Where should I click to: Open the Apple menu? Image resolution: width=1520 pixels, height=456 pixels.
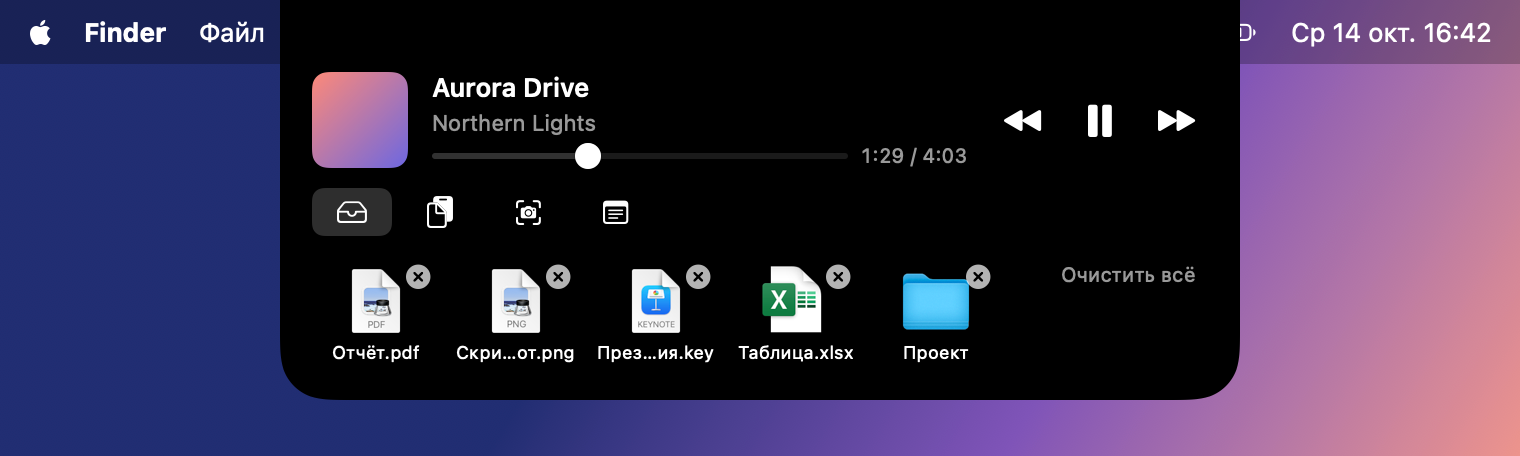[40, 33]
